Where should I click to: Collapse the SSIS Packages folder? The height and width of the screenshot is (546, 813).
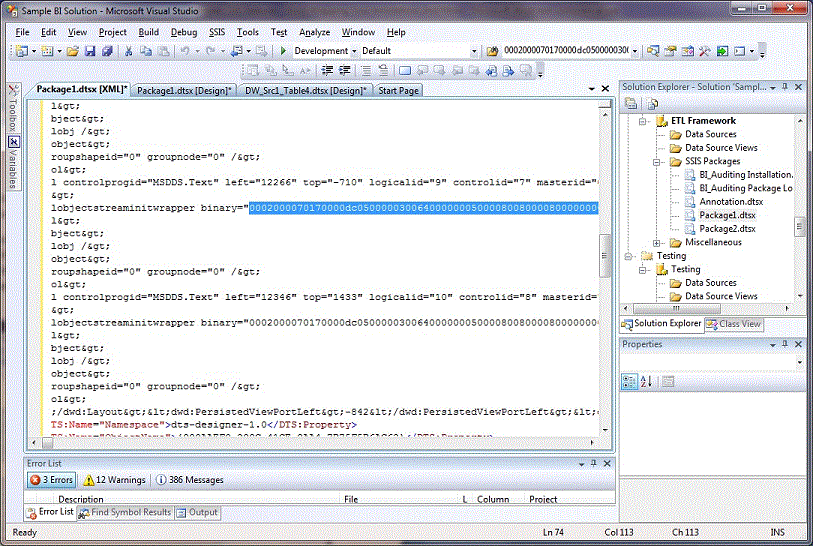click(x=657, y=161)
